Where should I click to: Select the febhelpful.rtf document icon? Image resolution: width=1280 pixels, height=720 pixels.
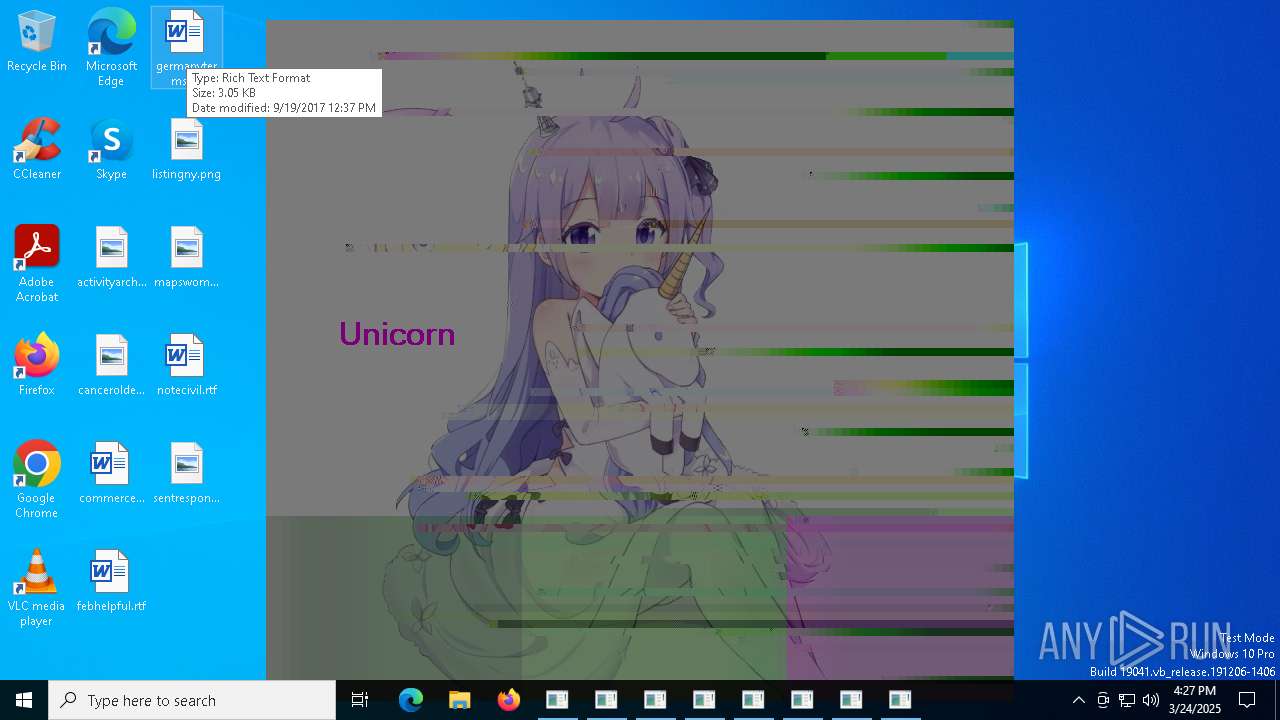click(x=111, y=583)
